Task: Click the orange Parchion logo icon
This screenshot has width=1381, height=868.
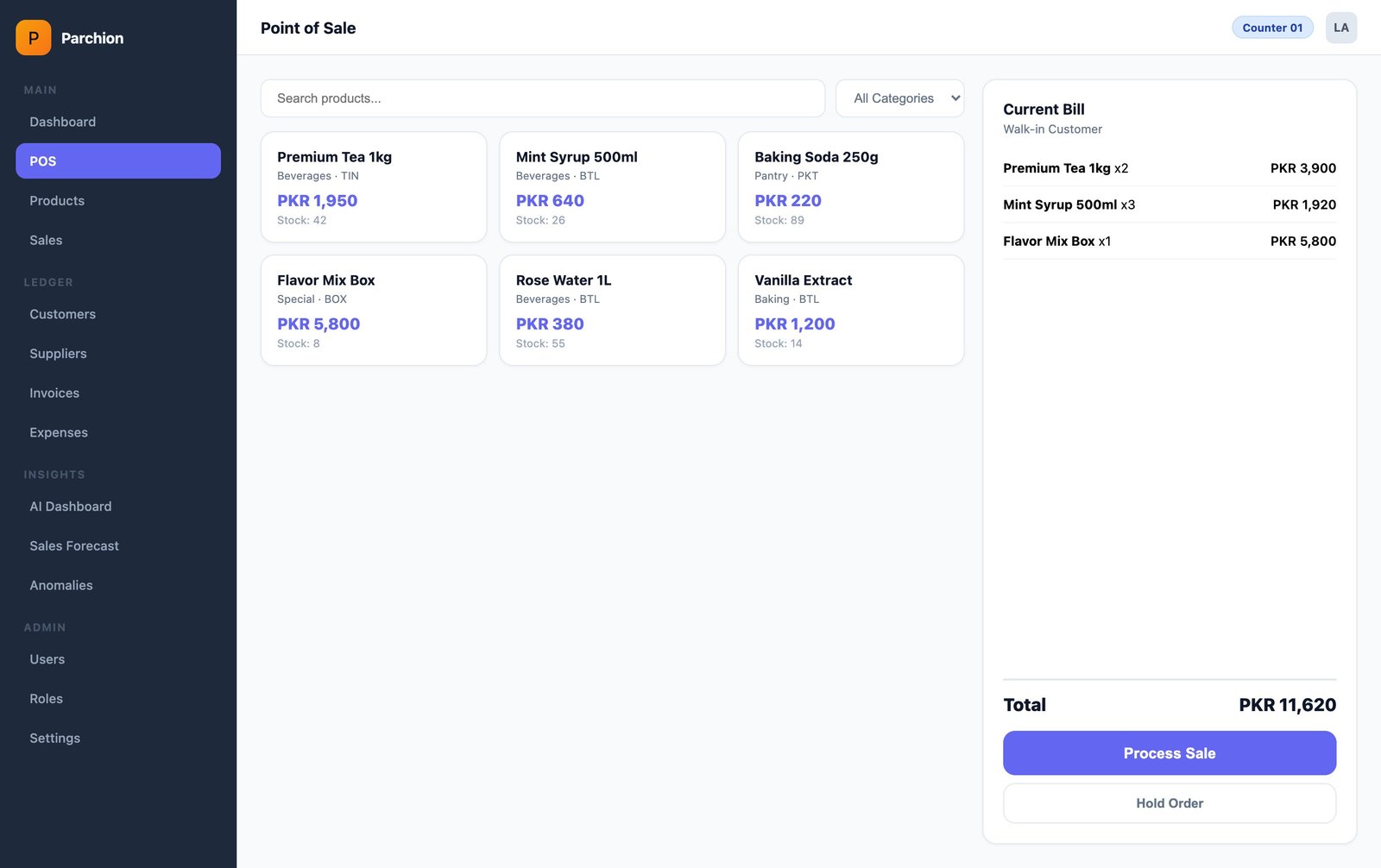Action: pos(33,38)
